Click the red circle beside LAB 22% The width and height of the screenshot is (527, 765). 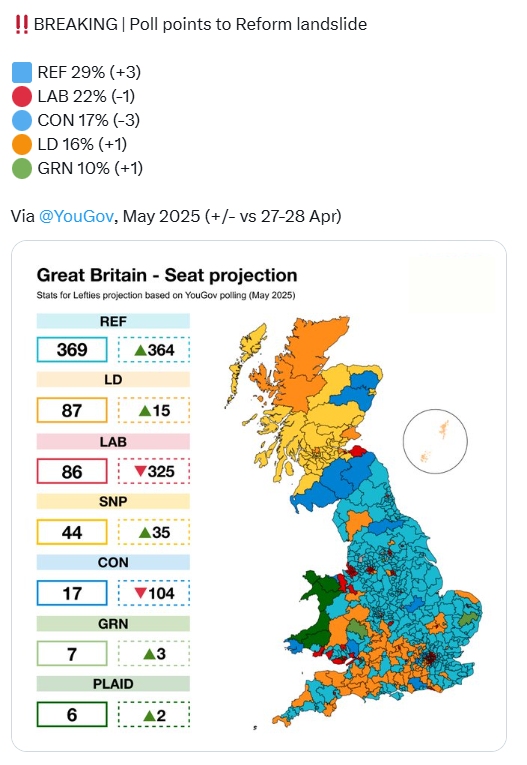click(22, 96)
